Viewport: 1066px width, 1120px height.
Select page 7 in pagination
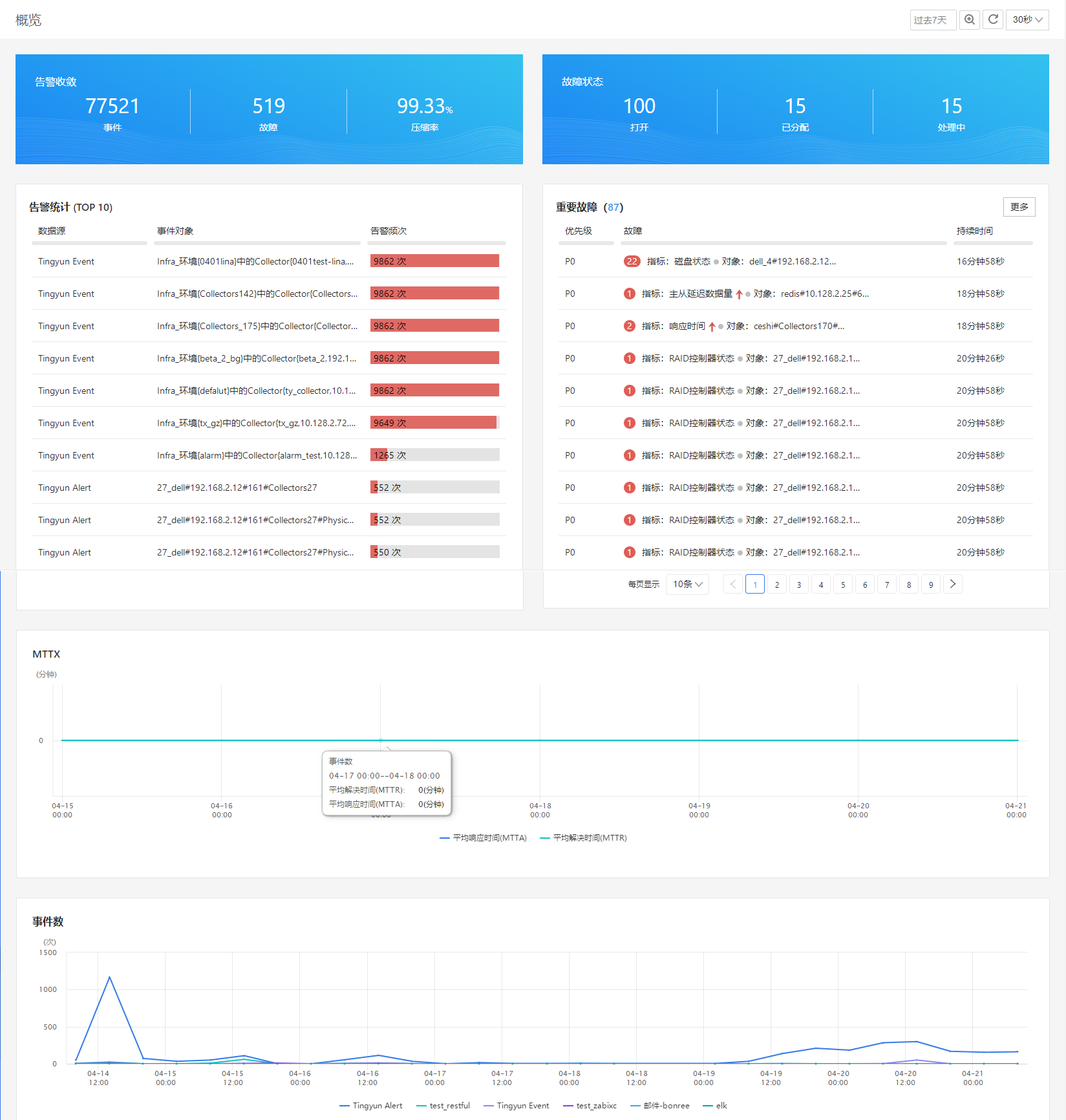[886, 585]
